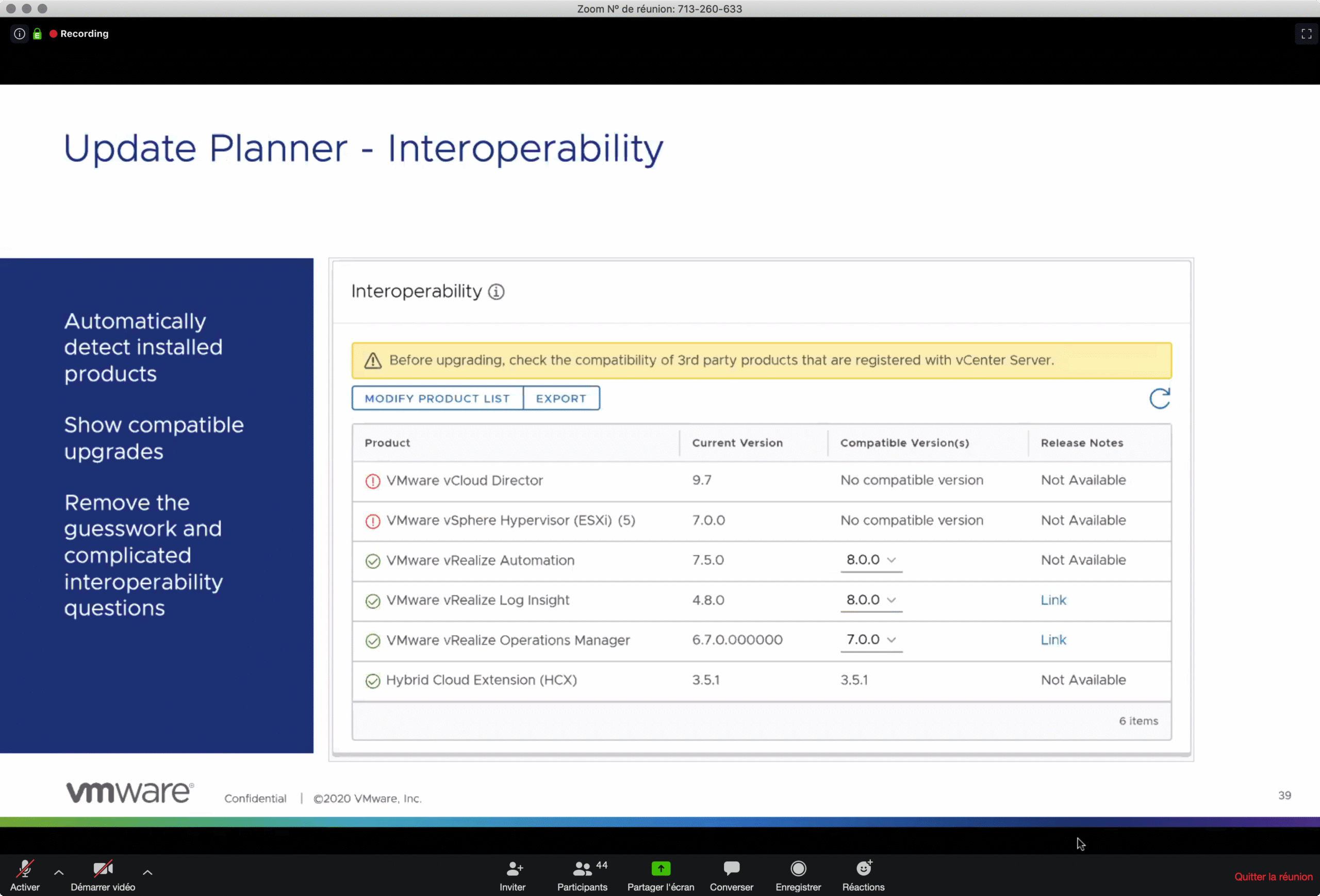Open Log Insight release notes Link
1320x896 pixels.
coord(1053,600)
